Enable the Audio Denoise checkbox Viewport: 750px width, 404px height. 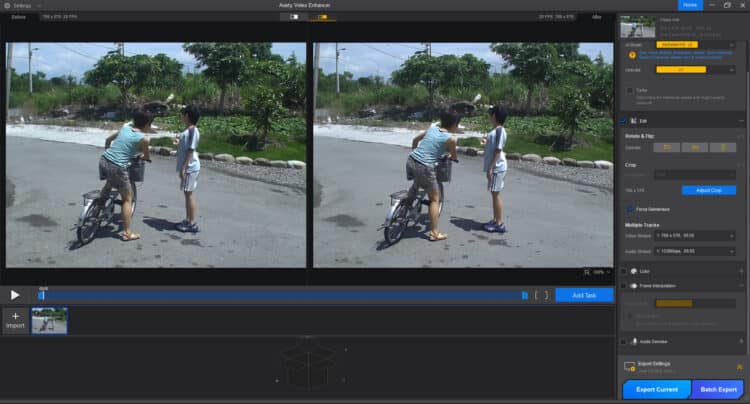(624, 341)
